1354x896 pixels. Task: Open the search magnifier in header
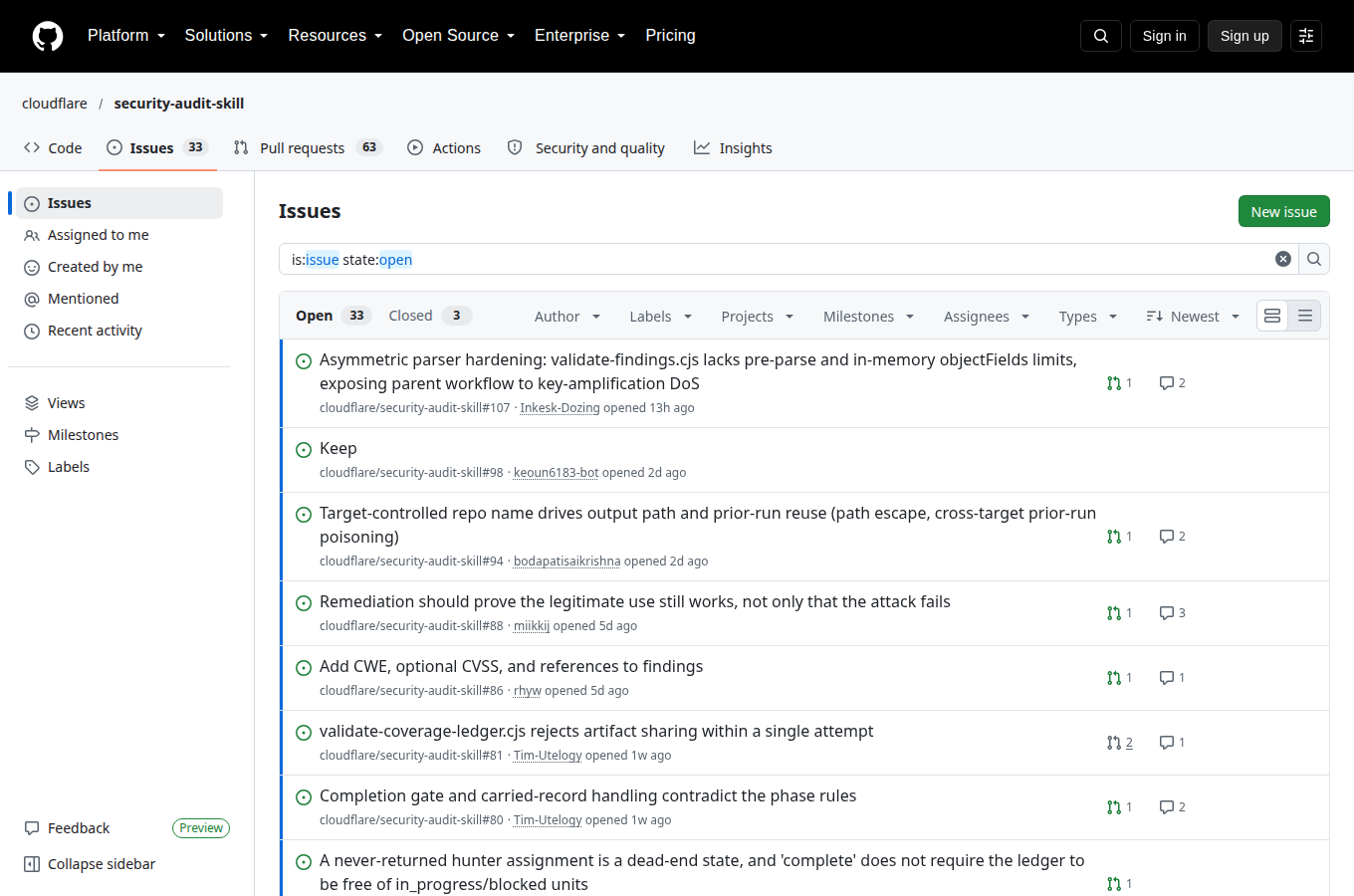(x=1101, y=36)
